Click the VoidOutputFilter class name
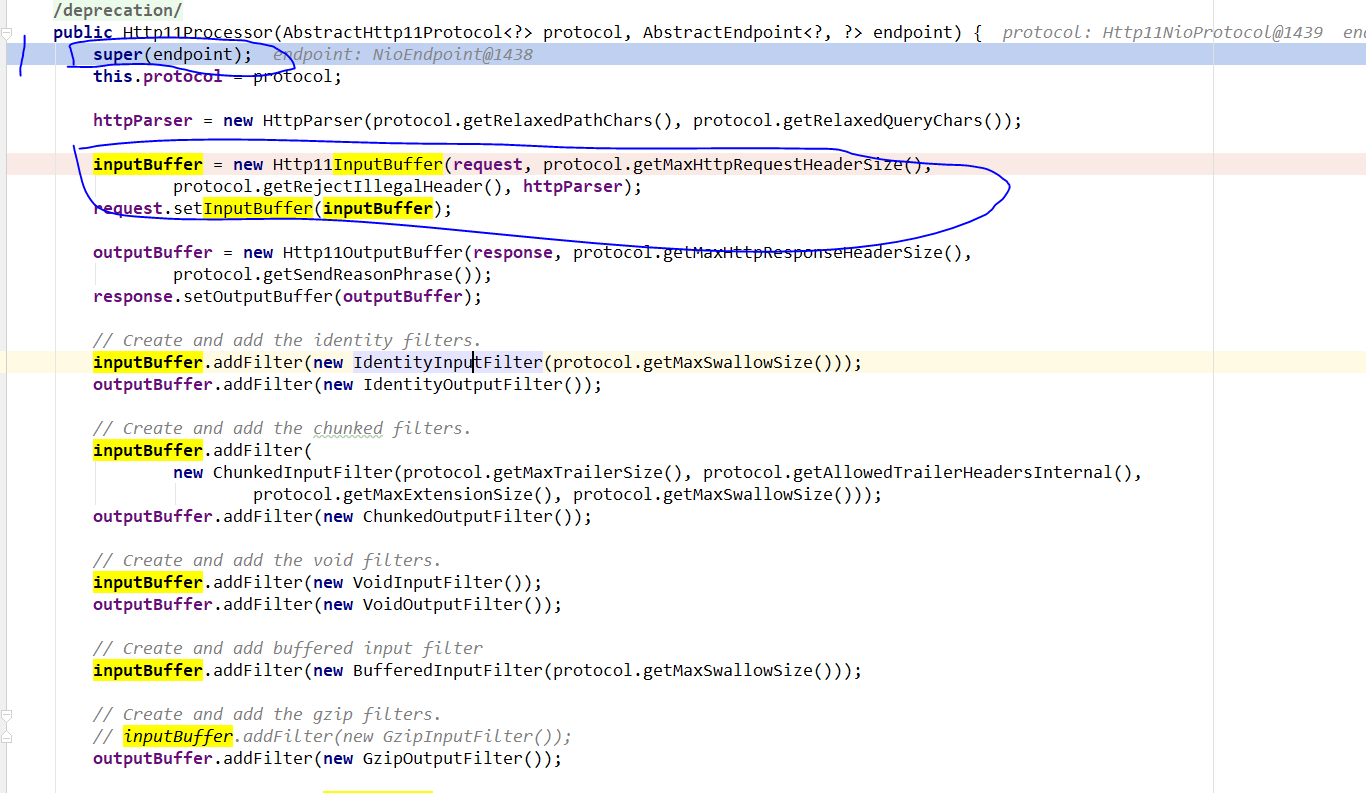 442,604
